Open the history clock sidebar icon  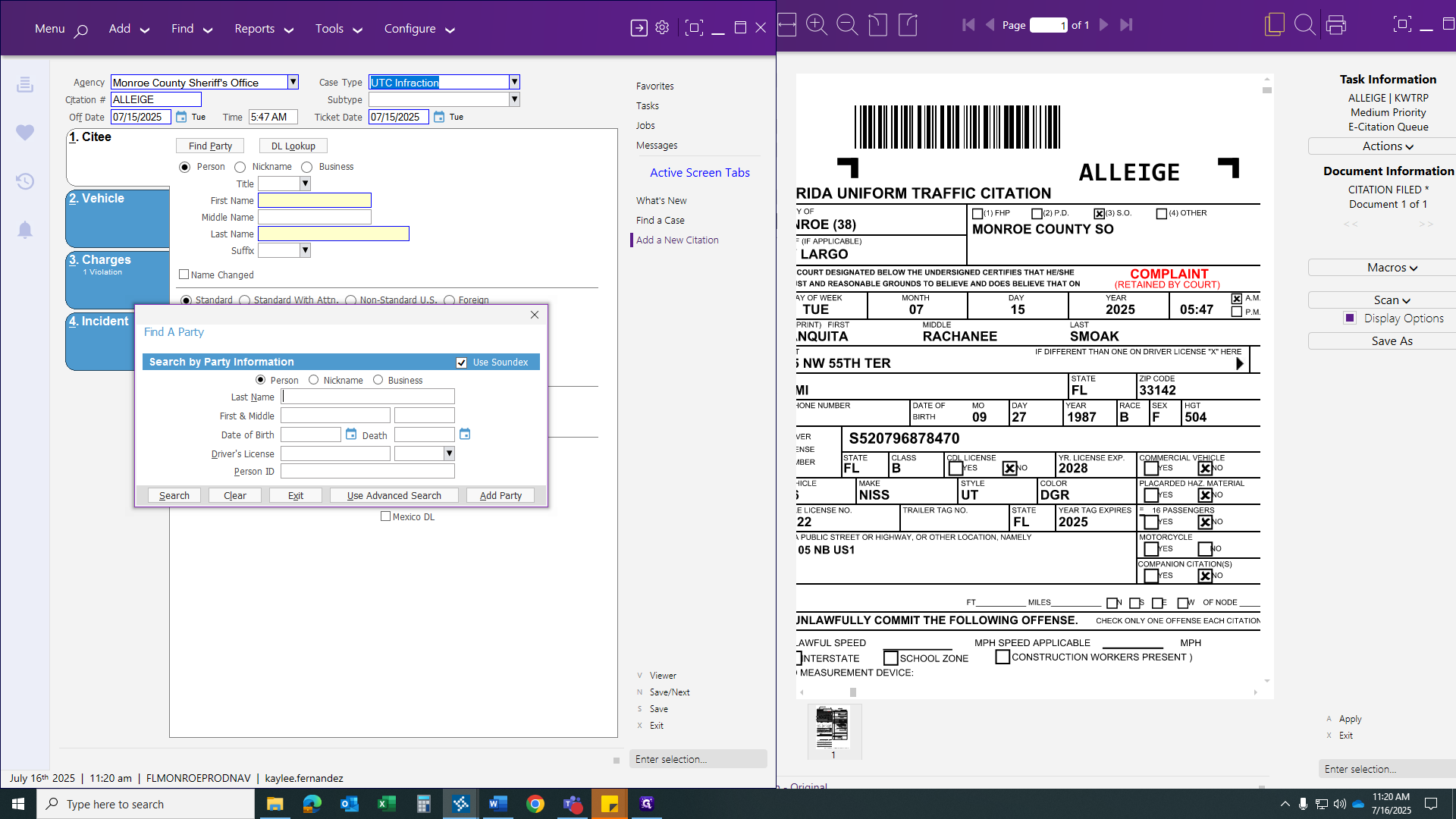(x=25, y=181)
